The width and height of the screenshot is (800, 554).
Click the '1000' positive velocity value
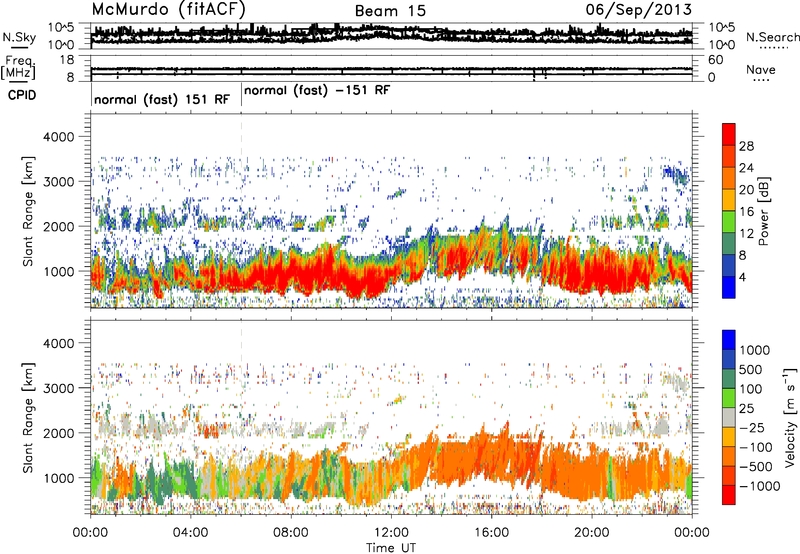click(755, 350)
